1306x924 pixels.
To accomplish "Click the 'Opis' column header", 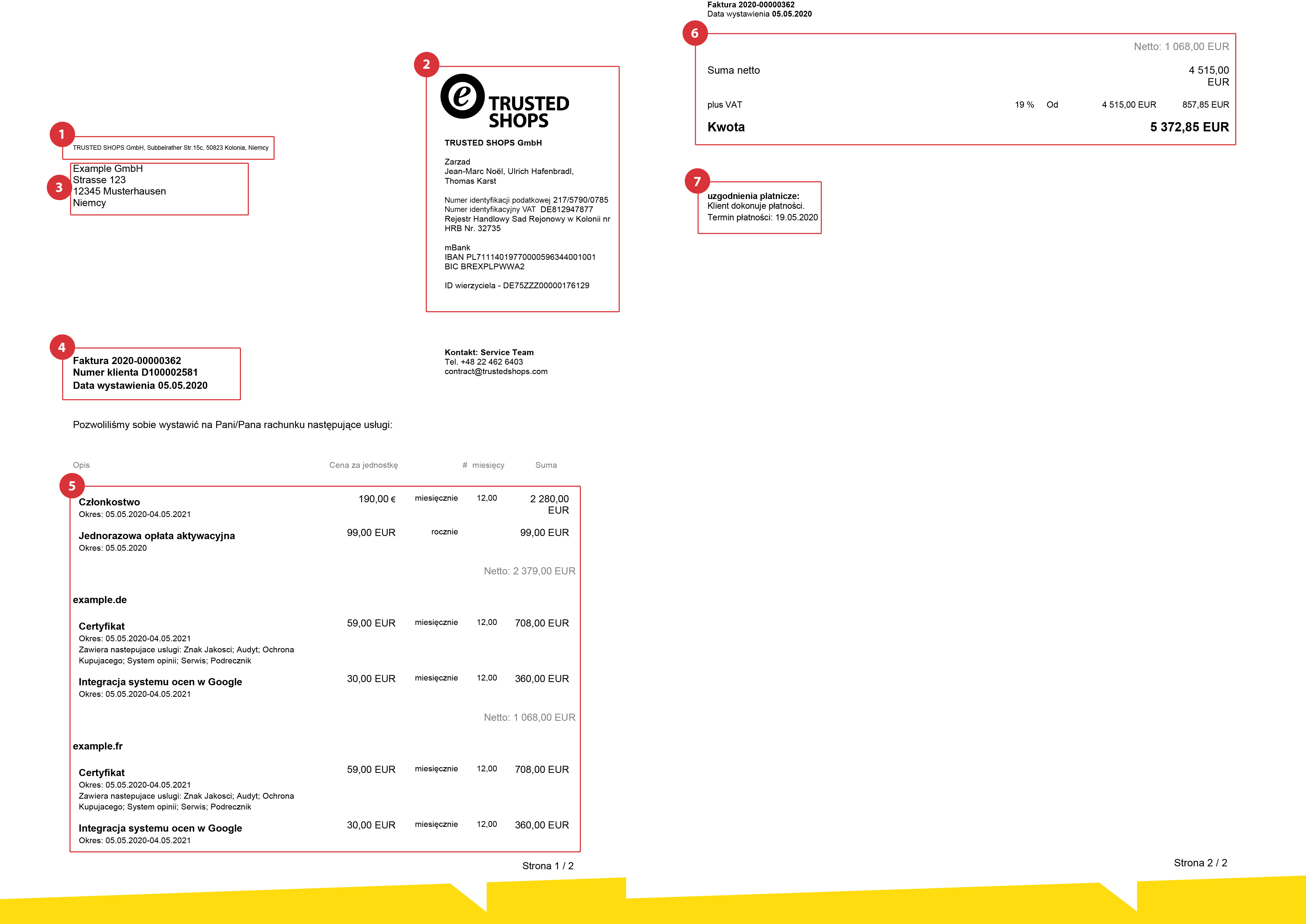I will coord(81,465).
